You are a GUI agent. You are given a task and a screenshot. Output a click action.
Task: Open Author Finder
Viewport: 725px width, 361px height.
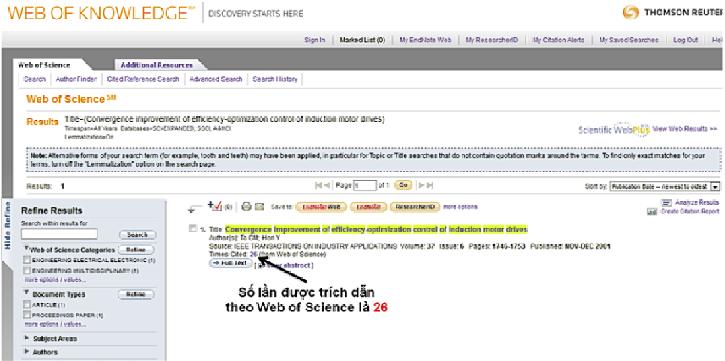point(76,79)
